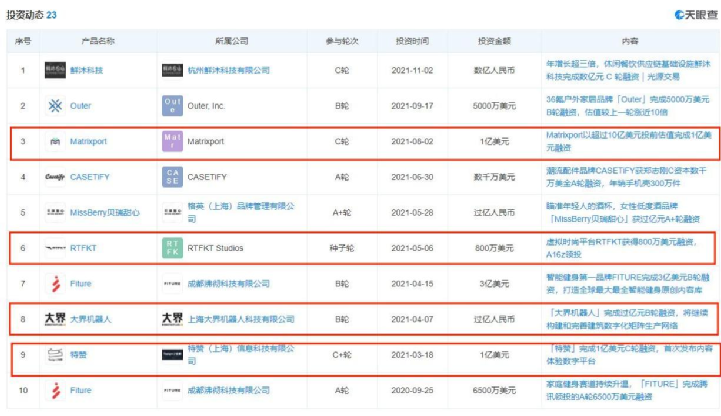Open the 大界机器人 product link

pyautogui.click(x=91, y=319)
